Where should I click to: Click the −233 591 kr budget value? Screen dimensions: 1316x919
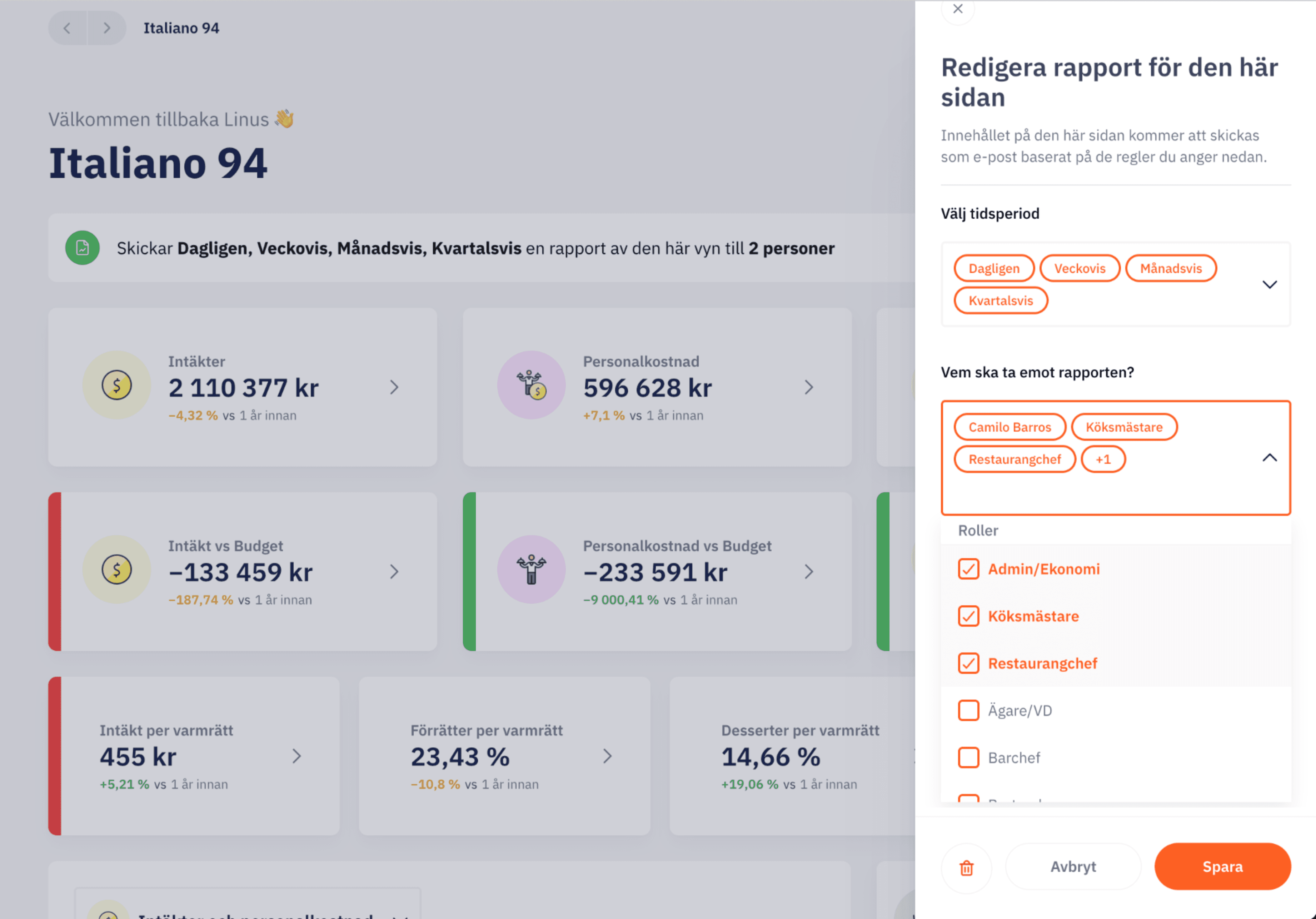pos(655,572)
